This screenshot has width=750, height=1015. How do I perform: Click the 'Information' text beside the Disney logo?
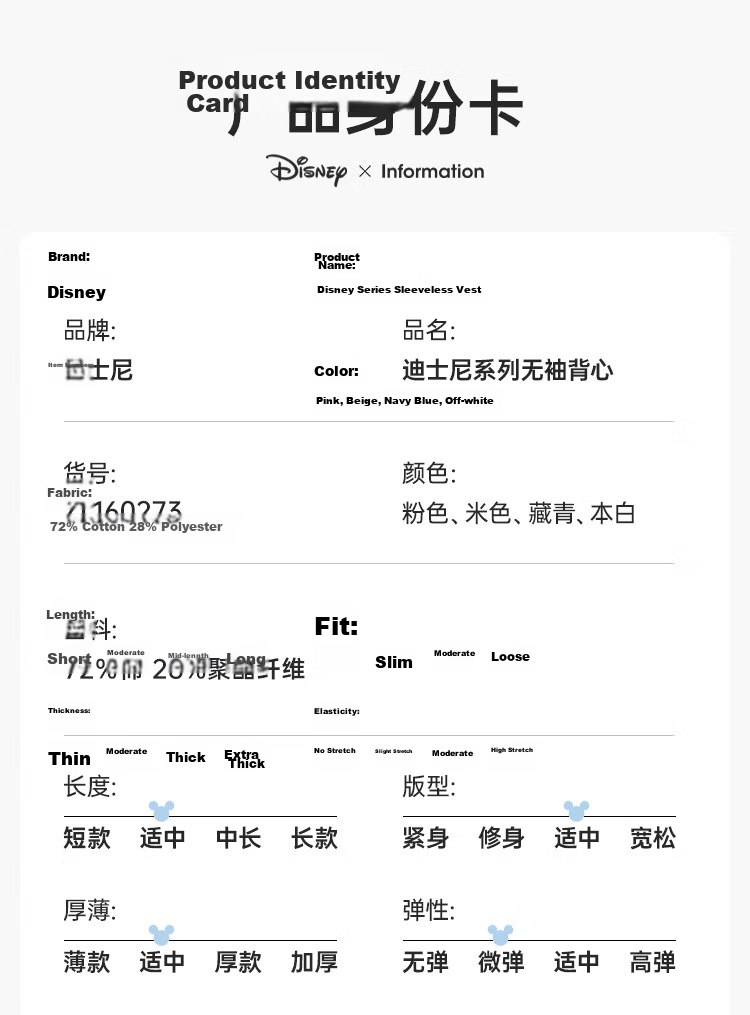[432, 172]
